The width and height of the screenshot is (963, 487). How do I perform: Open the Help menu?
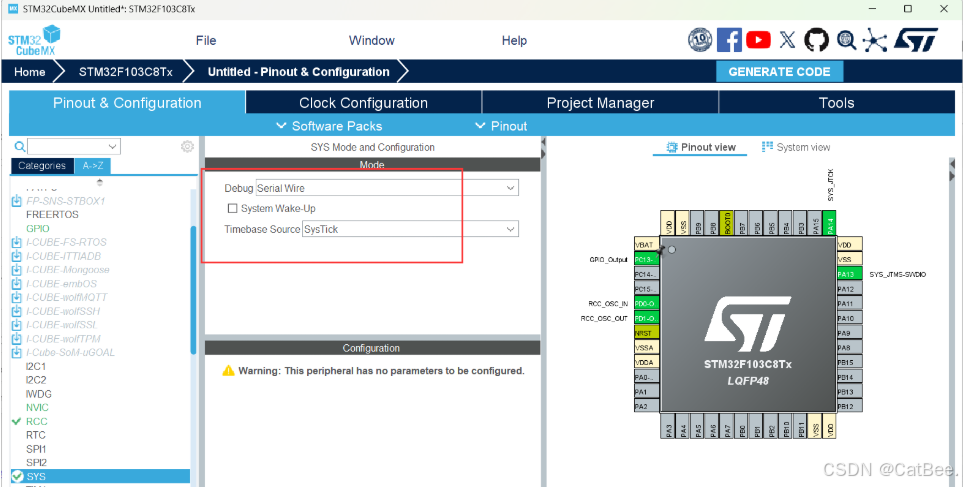[514, 41]
